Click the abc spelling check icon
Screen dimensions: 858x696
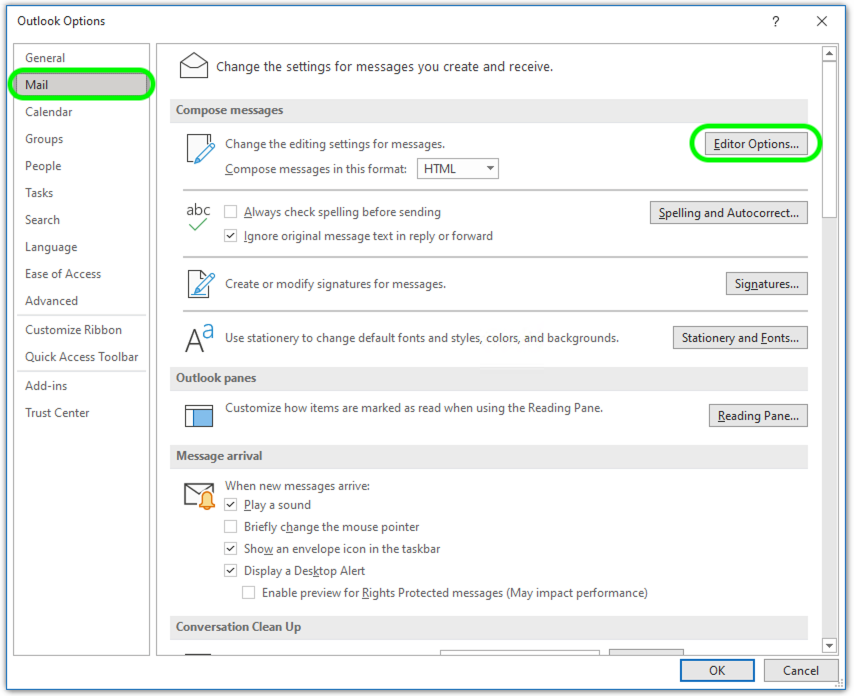click(x=198, y=217)
